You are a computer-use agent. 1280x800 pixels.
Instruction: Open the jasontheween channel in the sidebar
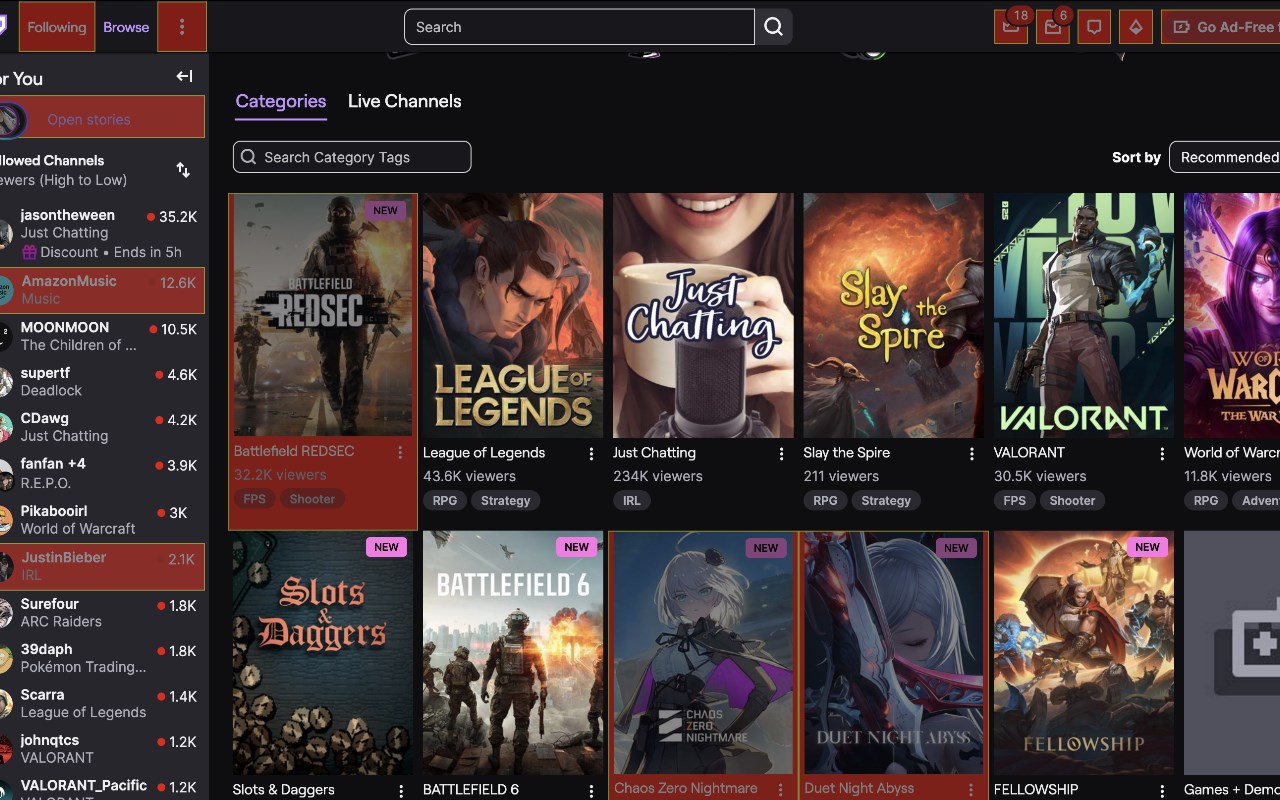click(102, 233)
